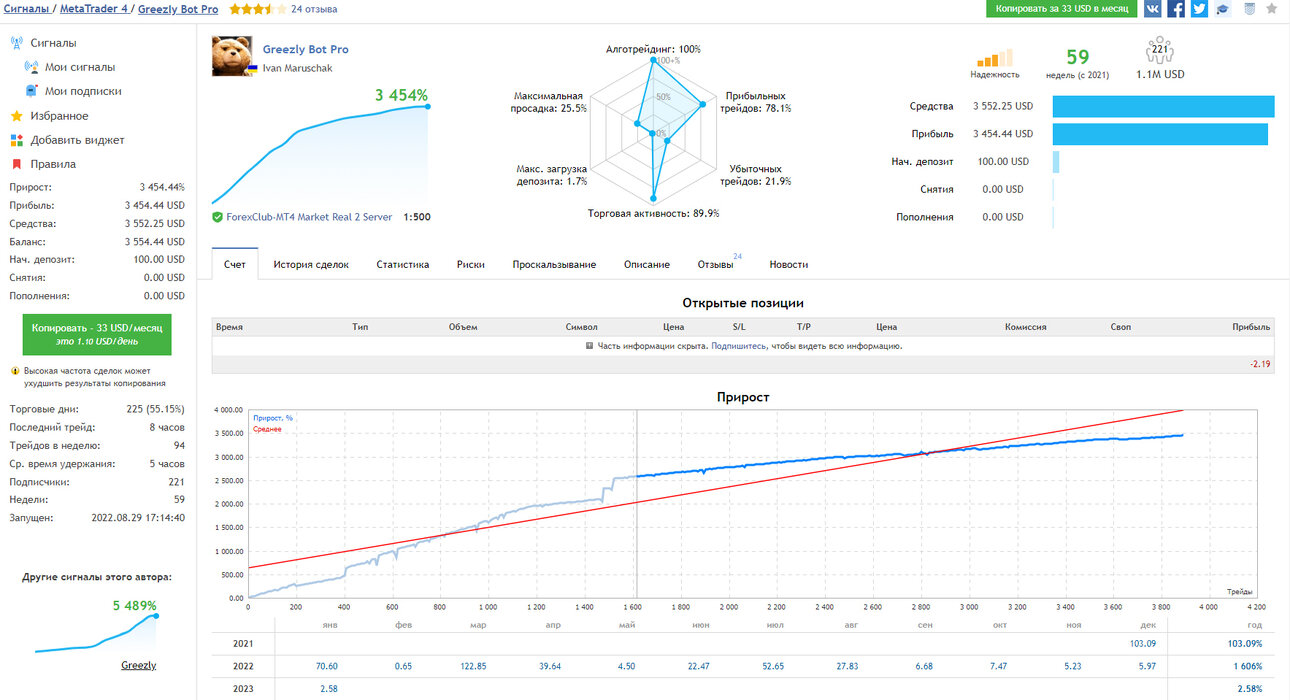Open the Greezly signal link under other signals
This screenshot has height=700, width=1290.
pos(139,665)
